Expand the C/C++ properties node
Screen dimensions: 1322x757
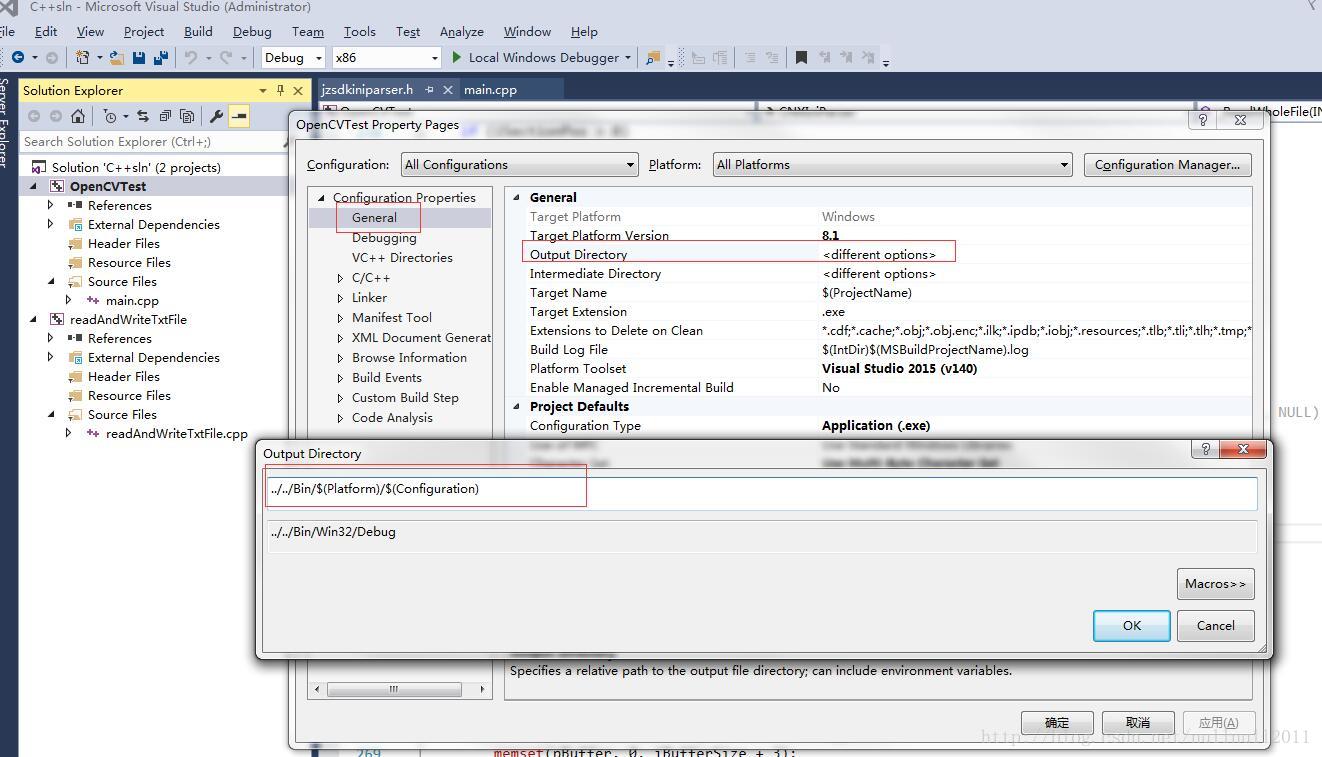340,278
